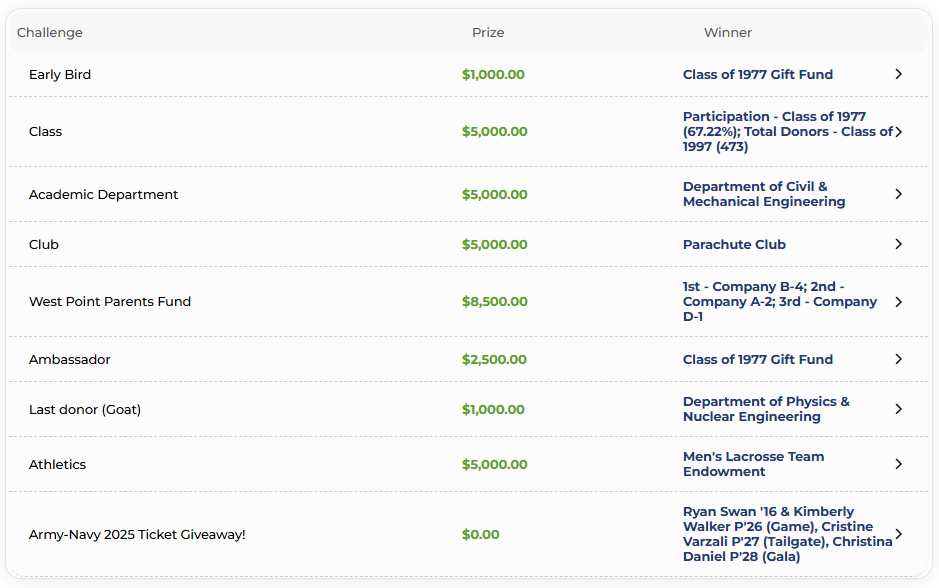Open Department of Civil & Mechanical Engineering link

(764, 194)
